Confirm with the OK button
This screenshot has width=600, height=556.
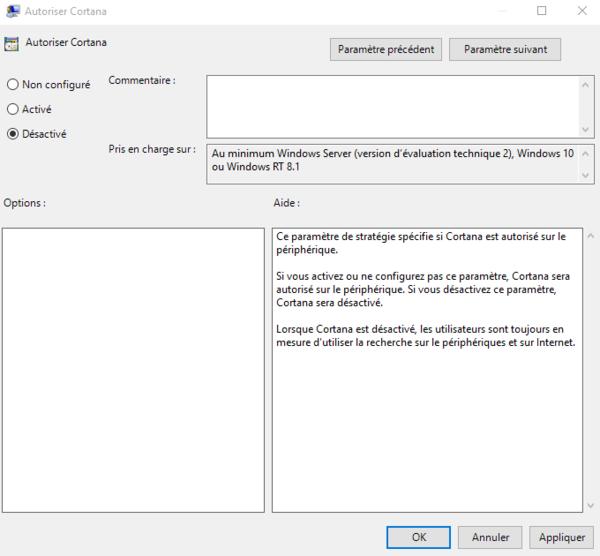pos(418,537)
